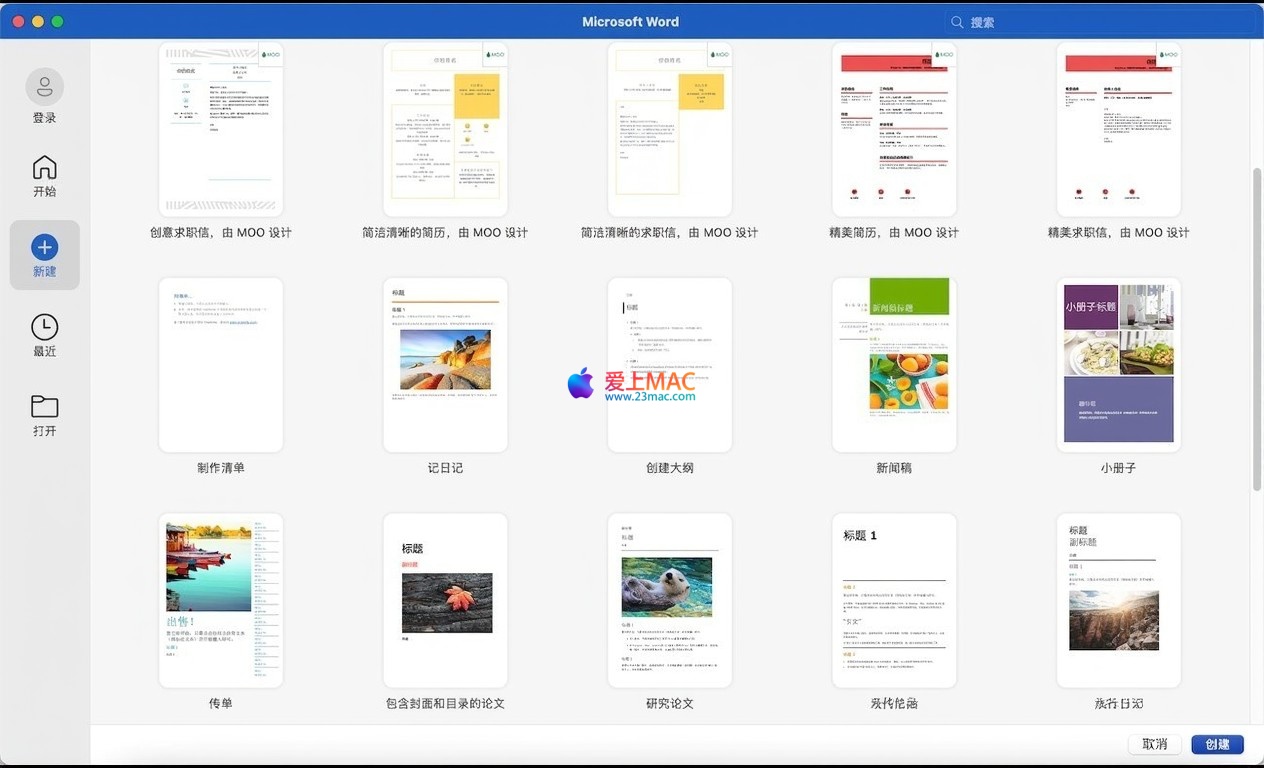Click the 取消 button
This screenshot has height=768, width=1264.
click(1154, 744)
